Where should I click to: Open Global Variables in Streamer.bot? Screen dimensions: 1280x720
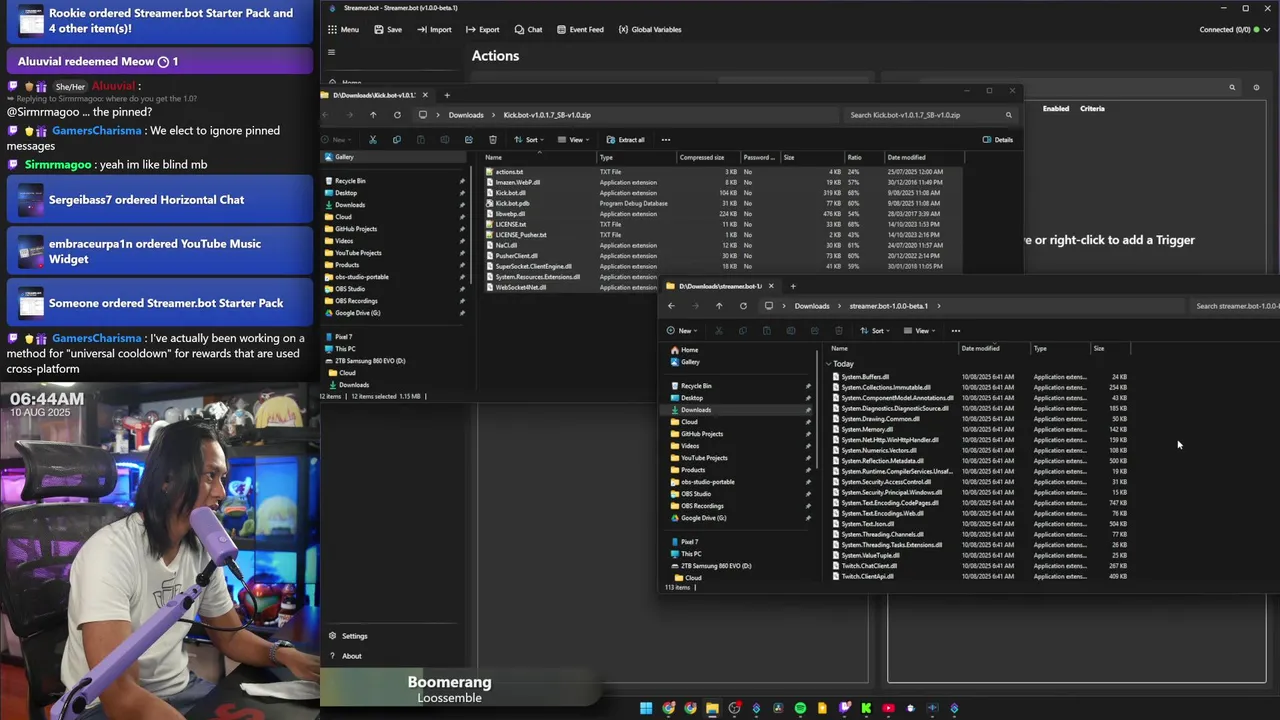650,29
